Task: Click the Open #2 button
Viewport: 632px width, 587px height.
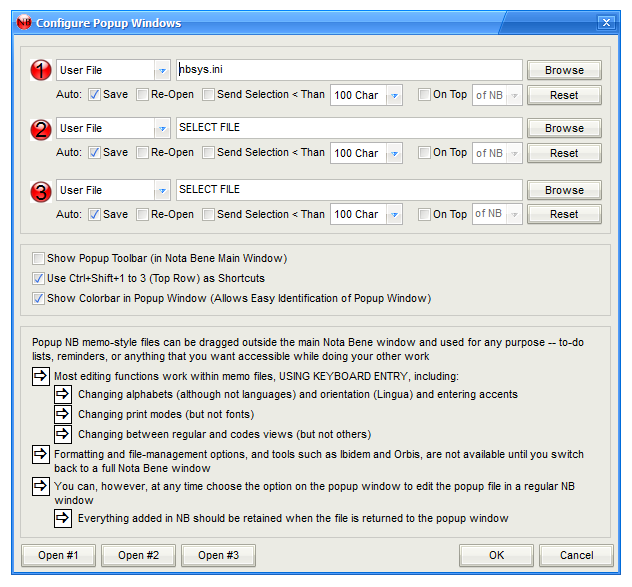Action: (x=138, y=555)
